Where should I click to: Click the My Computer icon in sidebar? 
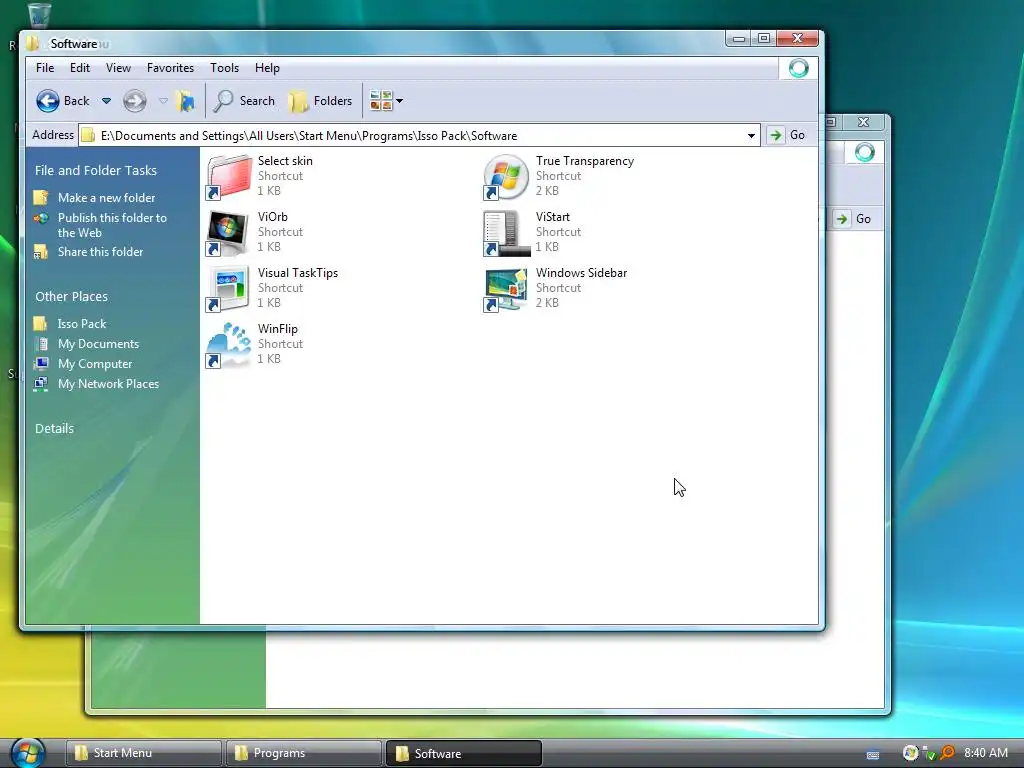40,364
